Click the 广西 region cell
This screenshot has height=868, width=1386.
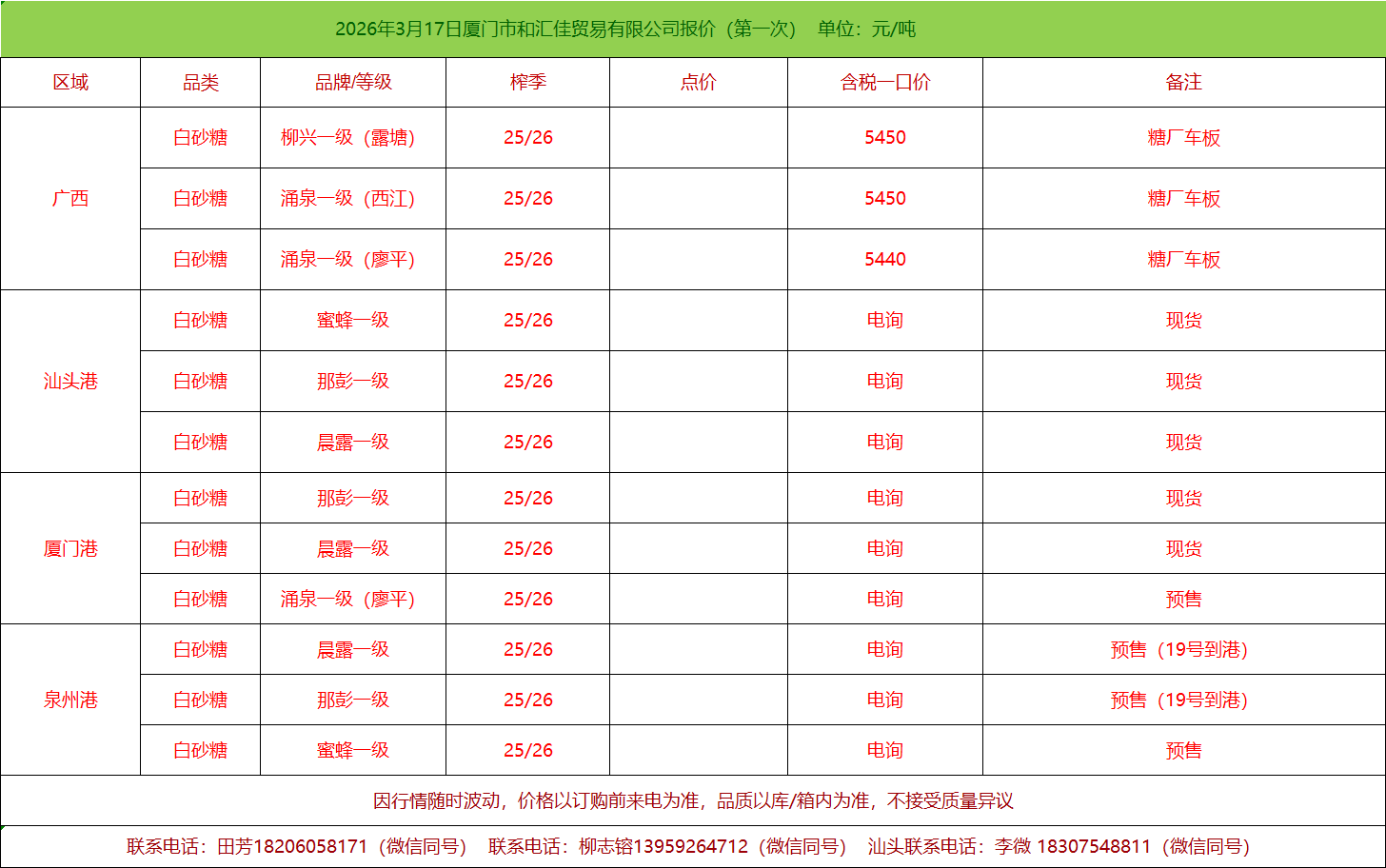tap(70, 199)
